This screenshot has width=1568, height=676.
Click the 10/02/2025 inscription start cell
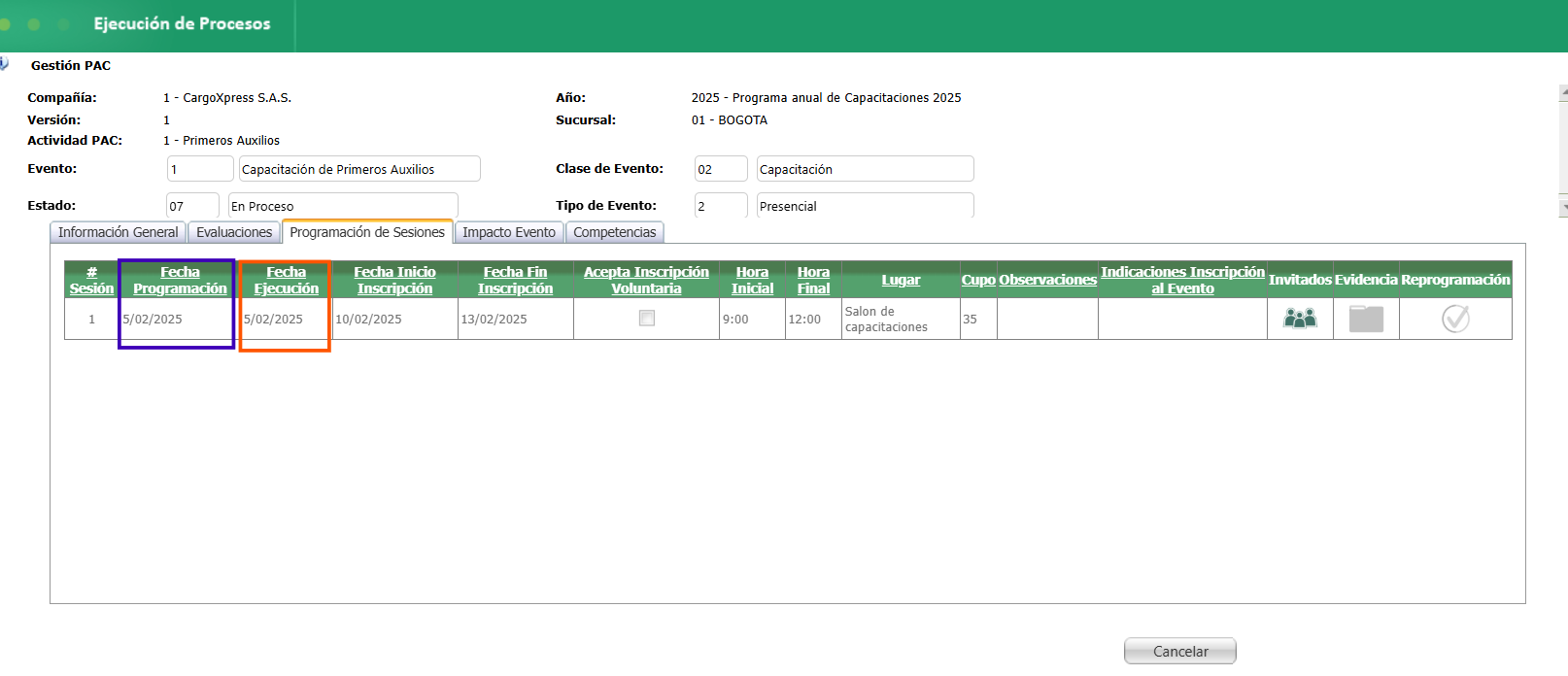point(394,319)
